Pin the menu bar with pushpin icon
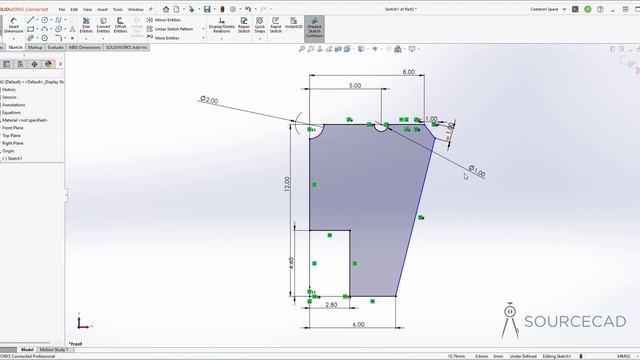 pyautogui.click(x=151, y=9)
